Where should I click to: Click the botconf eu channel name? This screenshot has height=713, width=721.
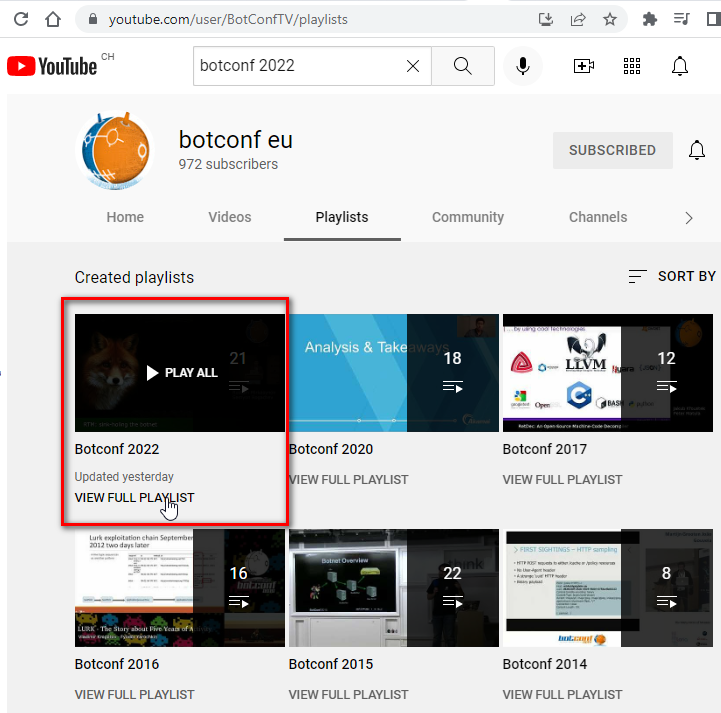point(235,140)
